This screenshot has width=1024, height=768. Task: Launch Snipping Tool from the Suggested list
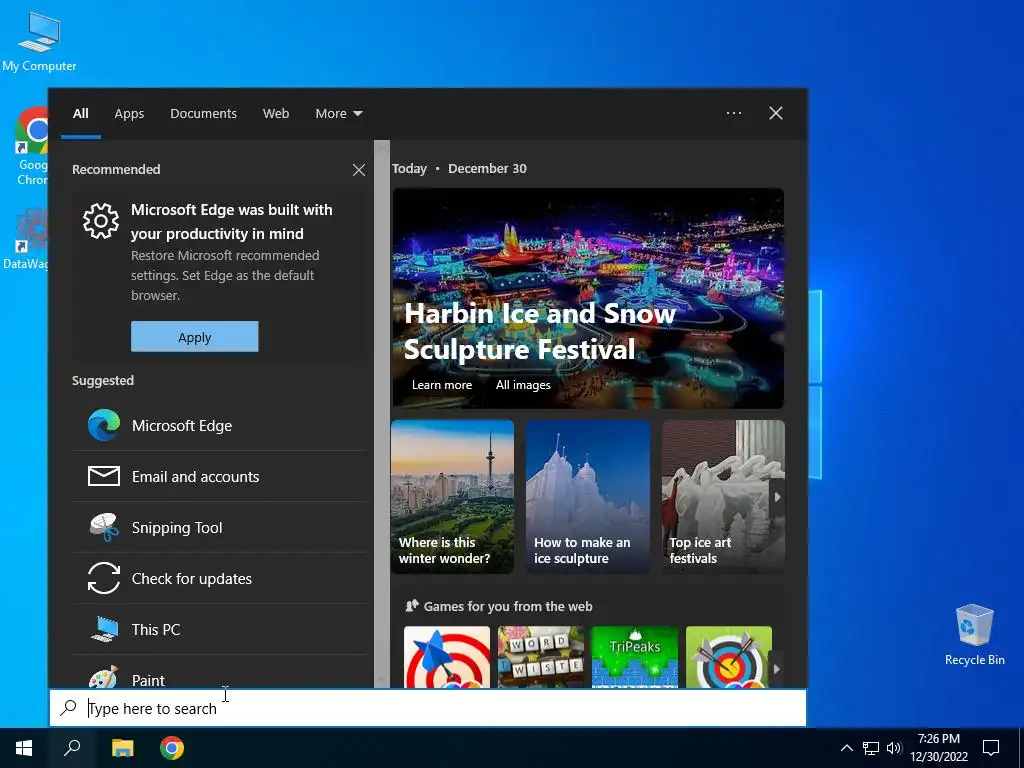click(x=219, y=528)
